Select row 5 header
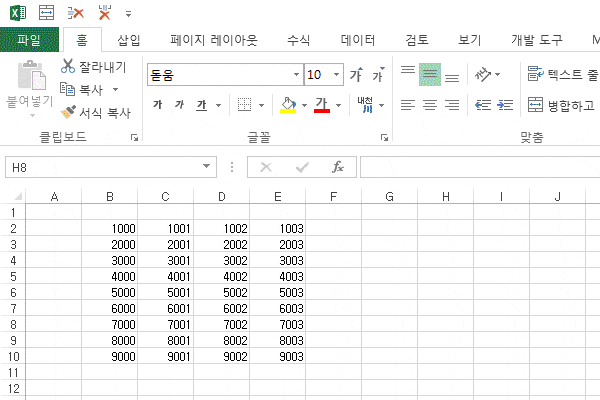 click(x=13, y=276)
